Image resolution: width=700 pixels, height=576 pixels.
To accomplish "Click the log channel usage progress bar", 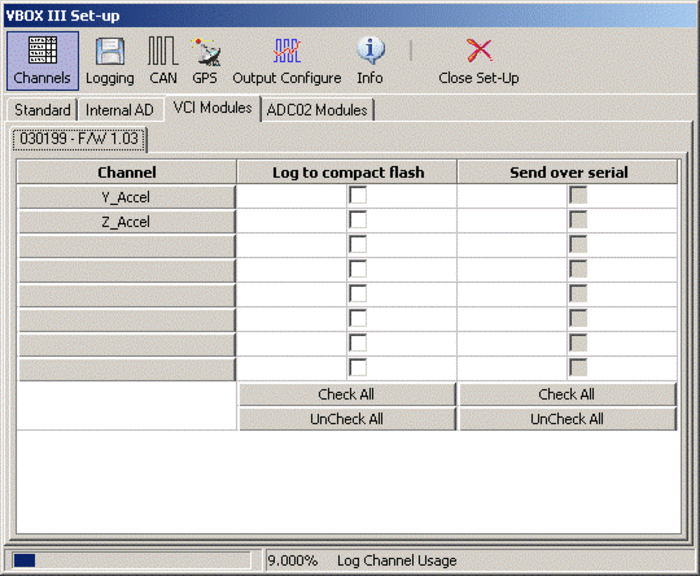I will pyautogui.click(x=132, y=560).
